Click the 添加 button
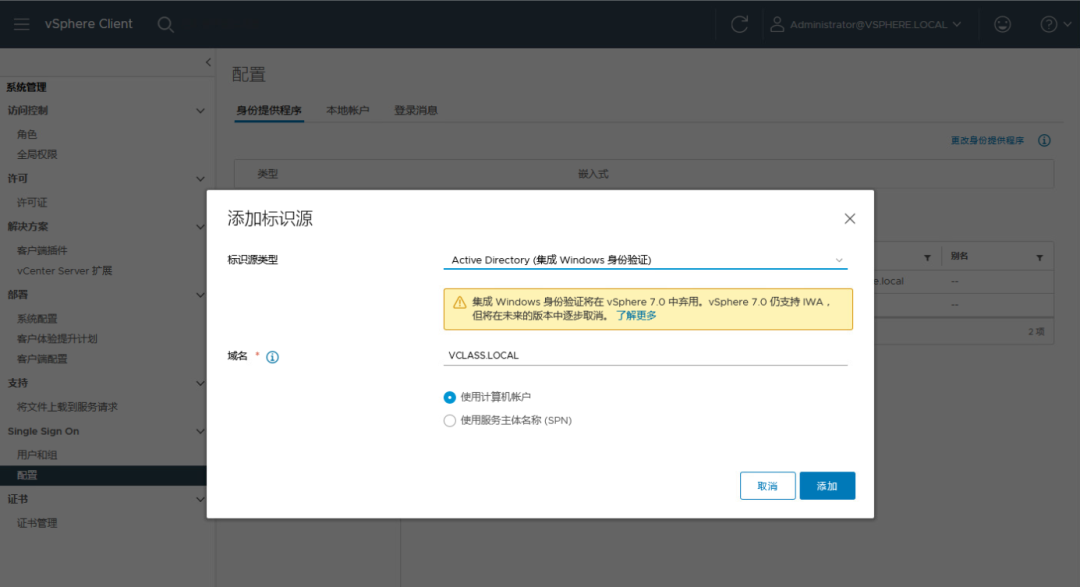The image size is (1080, 587). coord(827,486)
